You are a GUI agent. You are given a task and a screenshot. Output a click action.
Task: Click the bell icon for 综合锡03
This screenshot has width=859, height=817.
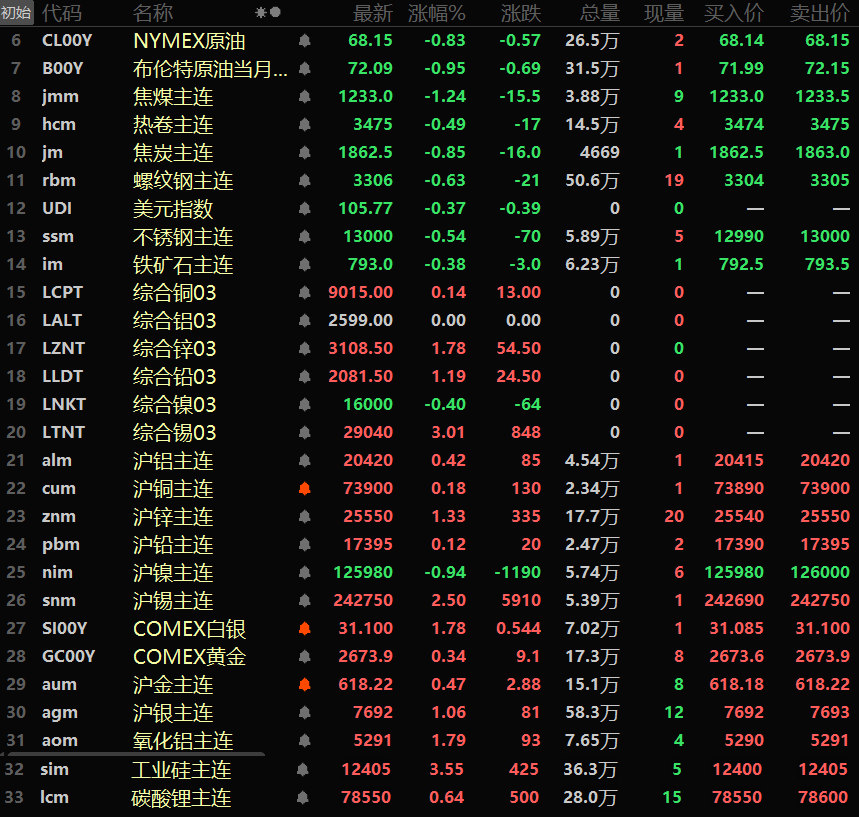[305, 432]
